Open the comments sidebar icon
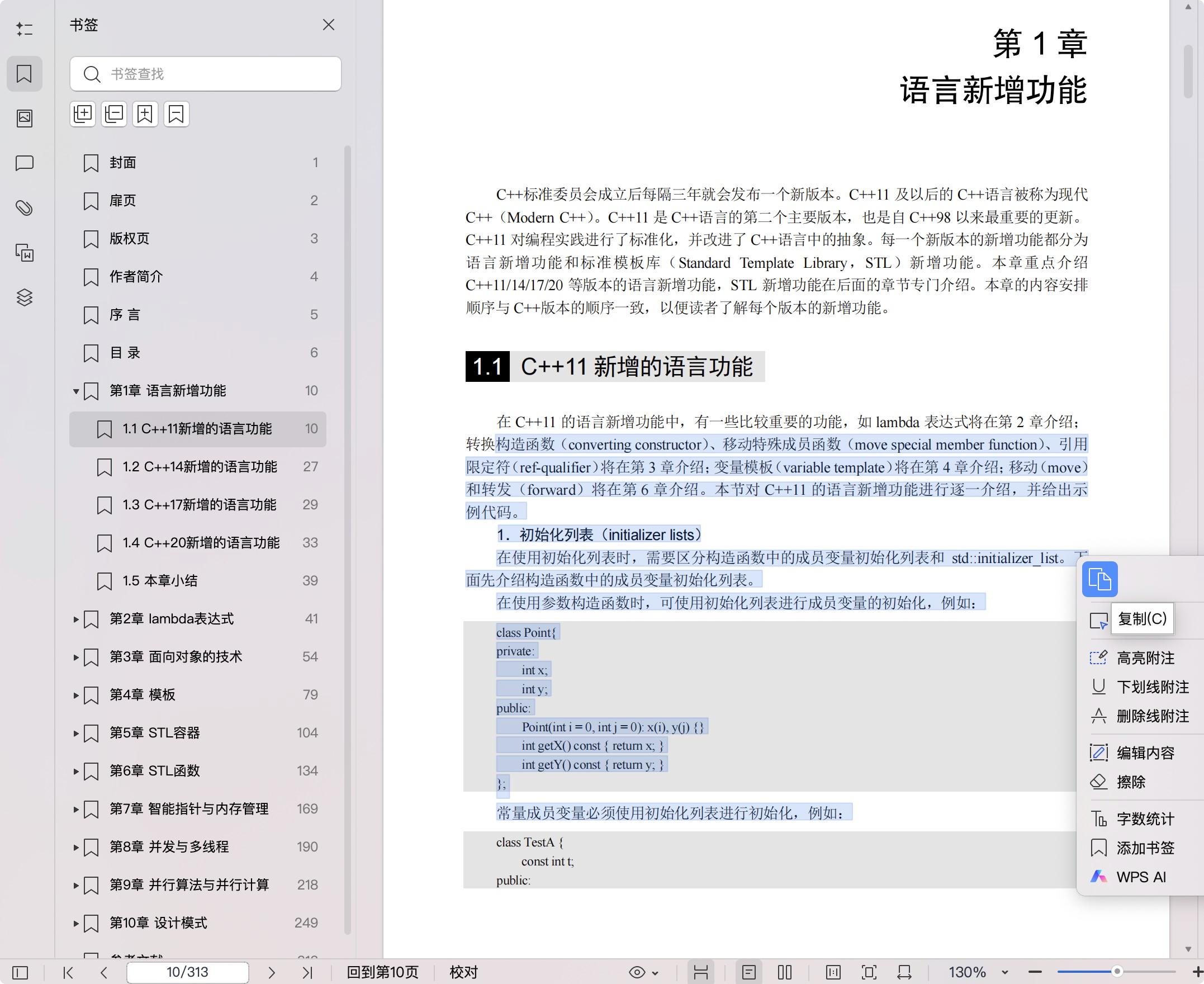Screen dimensions: 1204x984 [25, 163]
